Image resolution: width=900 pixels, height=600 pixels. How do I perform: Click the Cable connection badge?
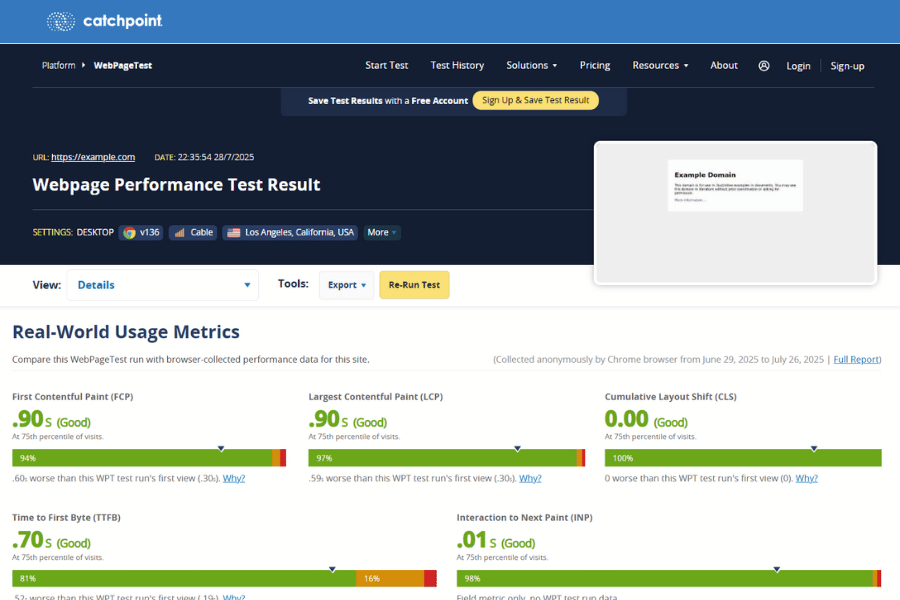(x=193, y=233)
